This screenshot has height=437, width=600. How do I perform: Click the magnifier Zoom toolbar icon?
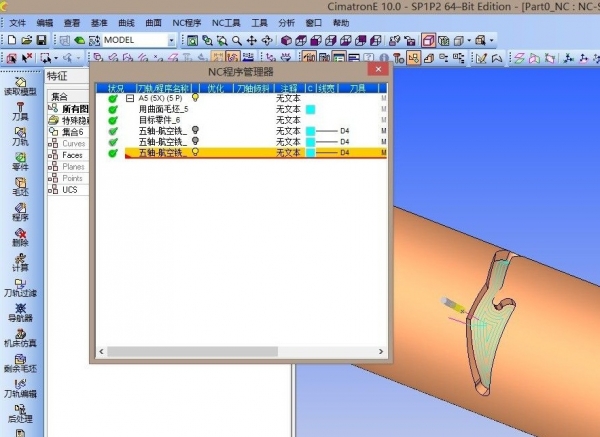pyautogui.click(x=237, y=40)
